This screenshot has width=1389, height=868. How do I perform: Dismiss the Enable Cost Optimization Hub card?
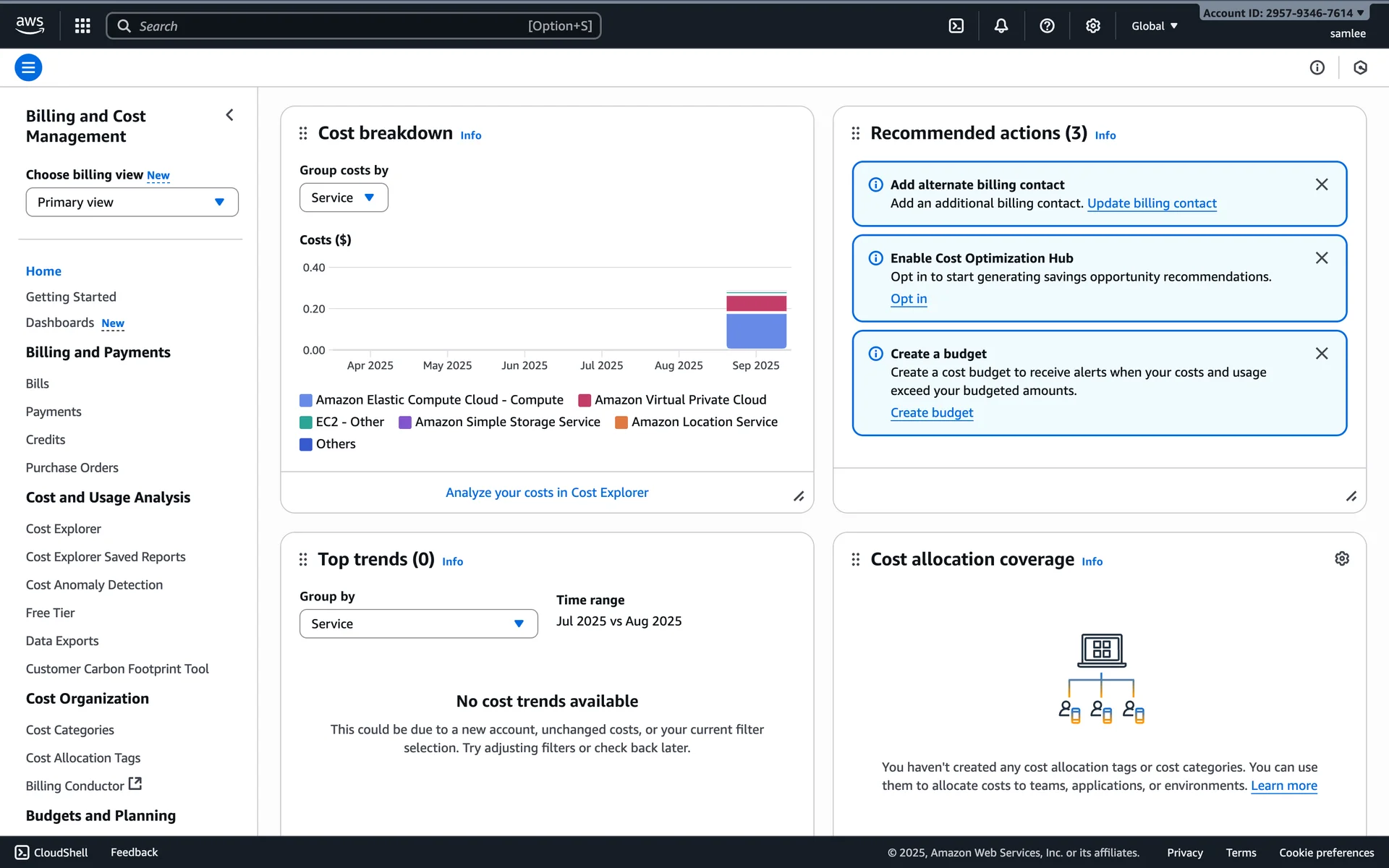(x=1321, y=258)
